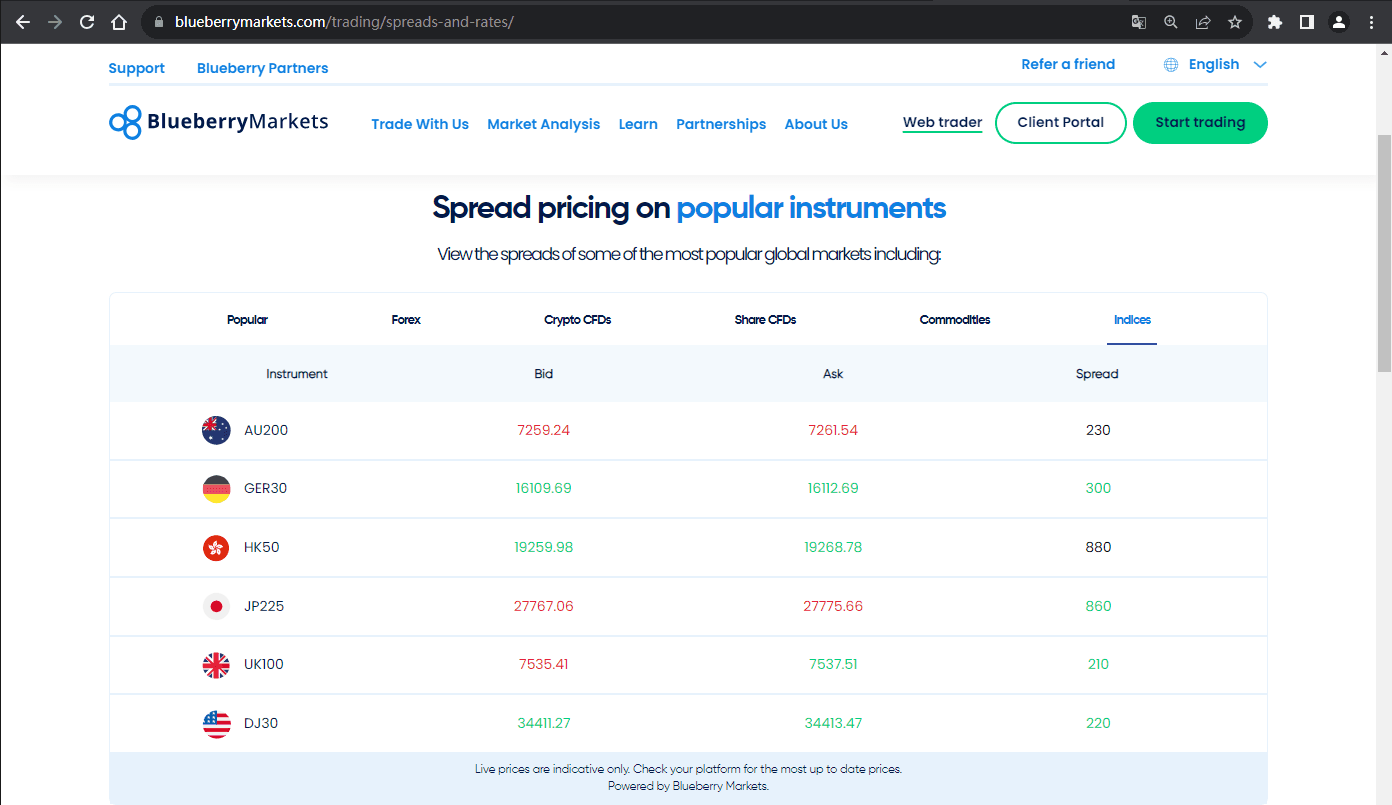Reload the page with the refresh icon
The width and height of the screenshot is (1392, 805).
(x=87, y=22)
